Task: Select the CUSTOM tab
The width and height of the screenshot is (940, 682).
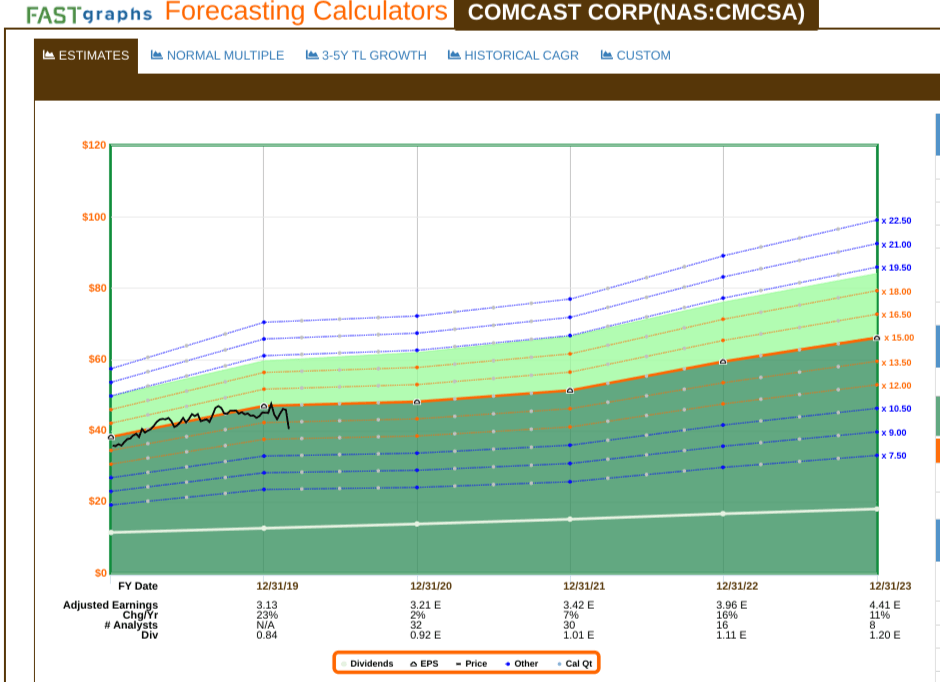Action: [x=635, y=56]
